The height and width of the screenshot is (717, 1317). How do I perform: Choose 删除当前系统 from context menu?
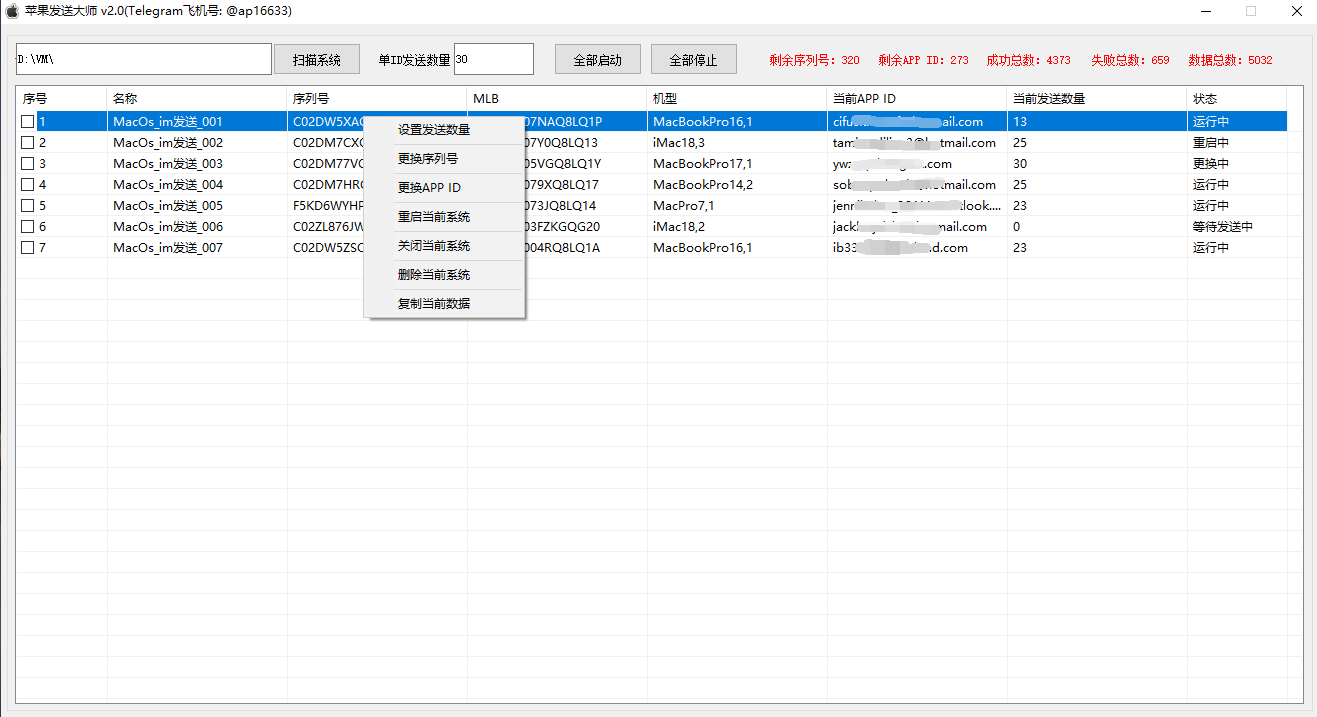tap(445, 275)
